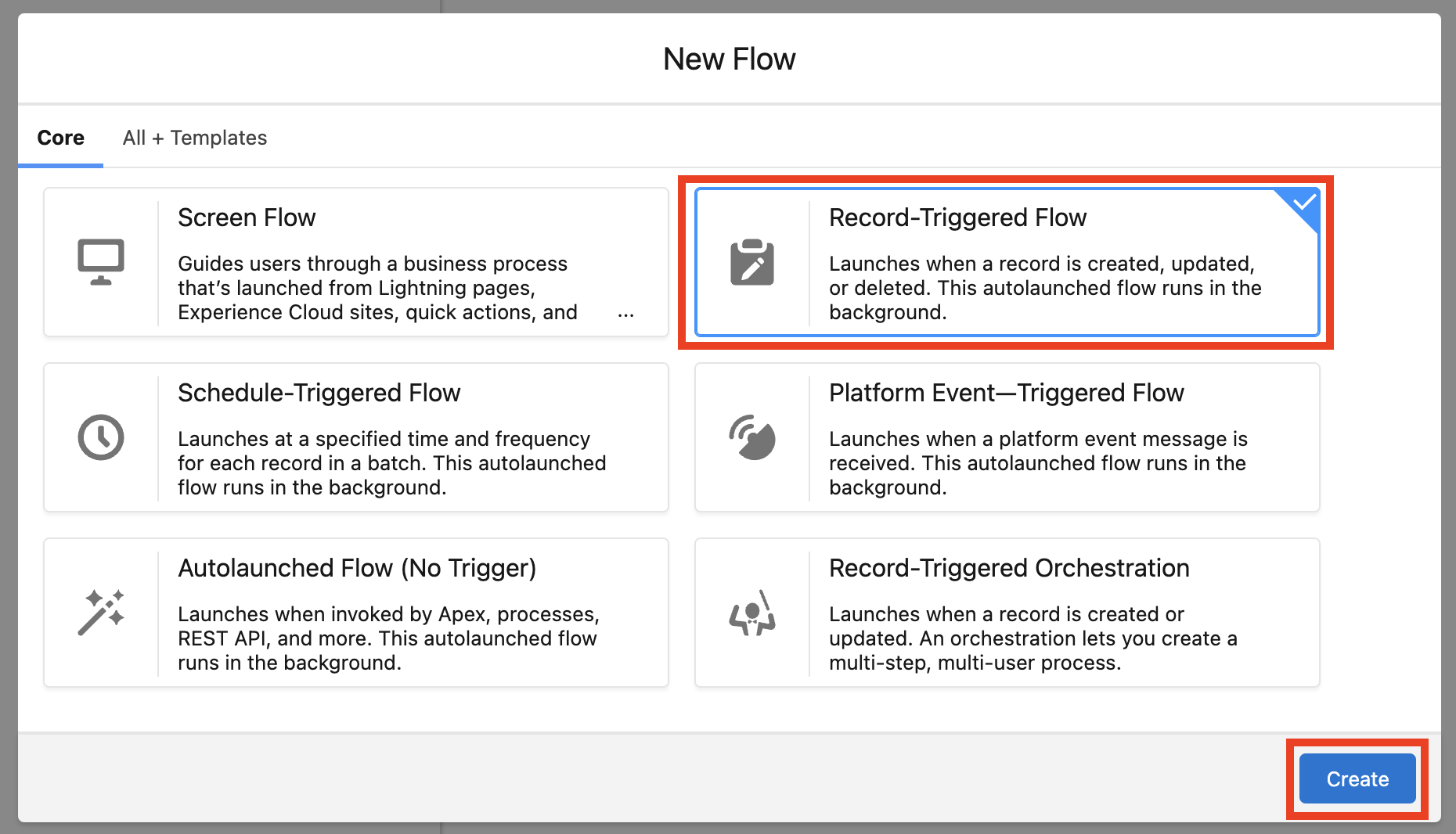
Task: Click the New Flow dialog heading
Action: tap(729, 59)
